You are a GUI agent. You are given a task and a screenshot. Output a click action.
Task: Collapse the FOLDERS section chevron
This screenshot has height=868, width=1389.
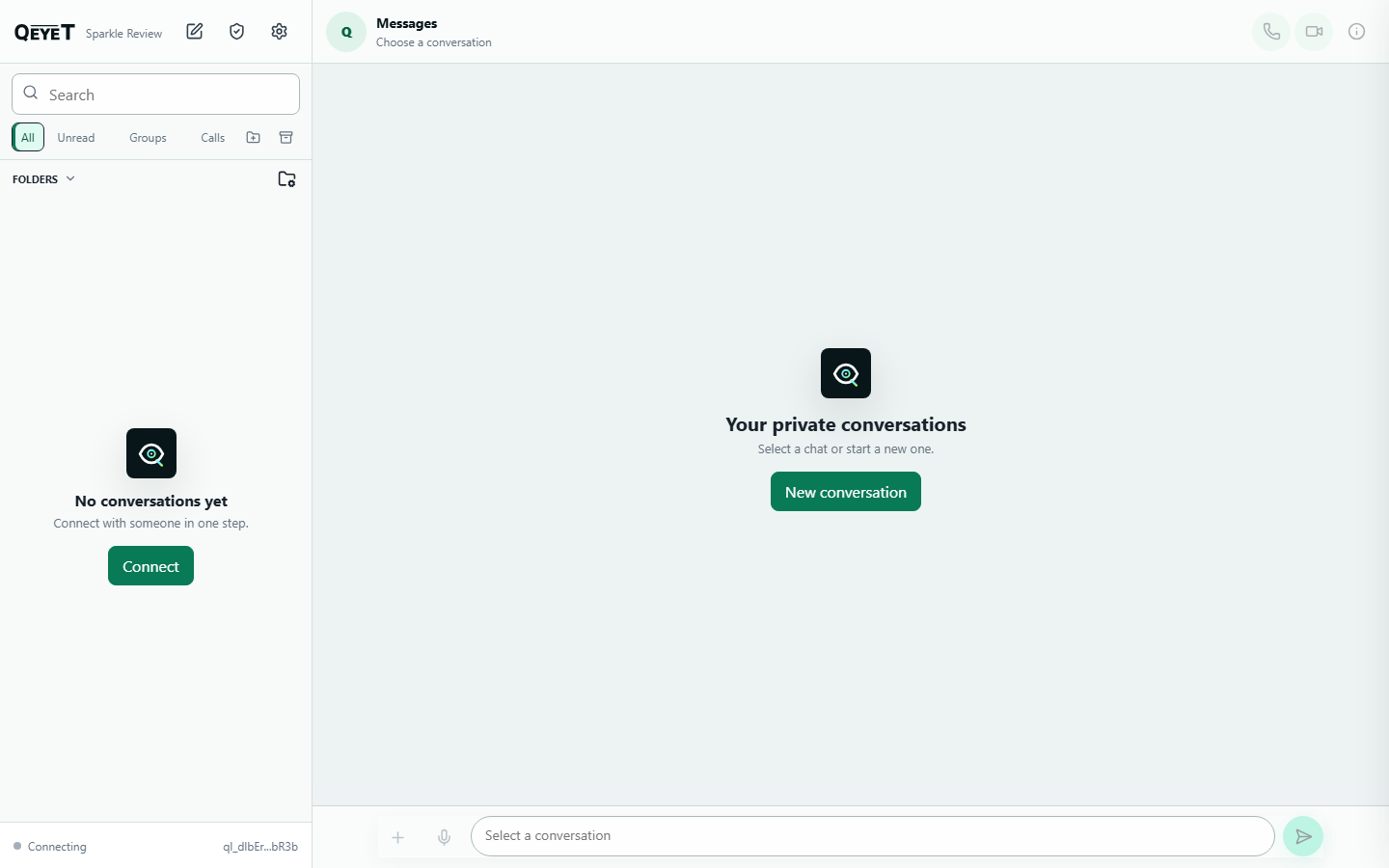[x=70, y=179]
